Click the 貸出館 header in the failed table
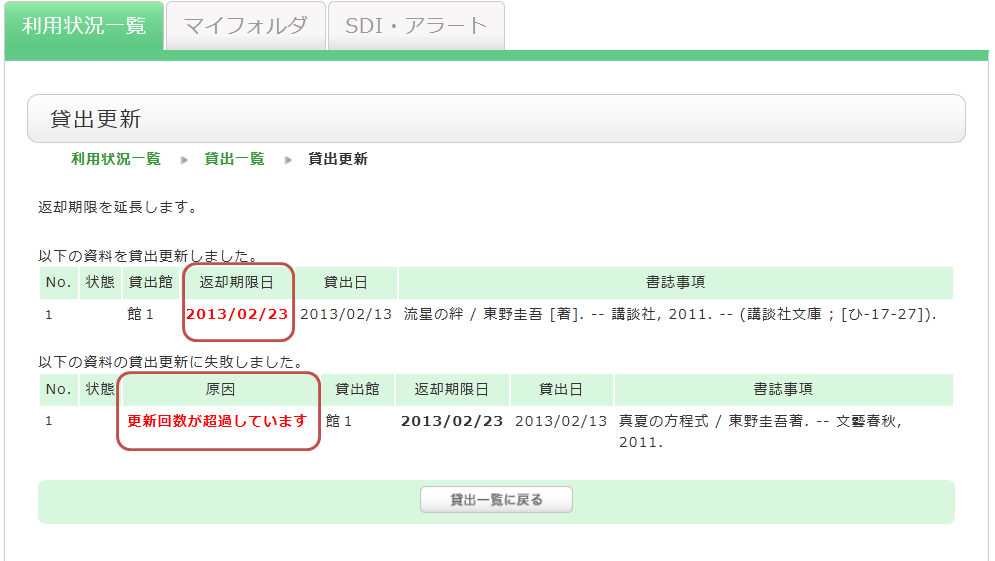 pyautogui.click(x=357, y=390)
